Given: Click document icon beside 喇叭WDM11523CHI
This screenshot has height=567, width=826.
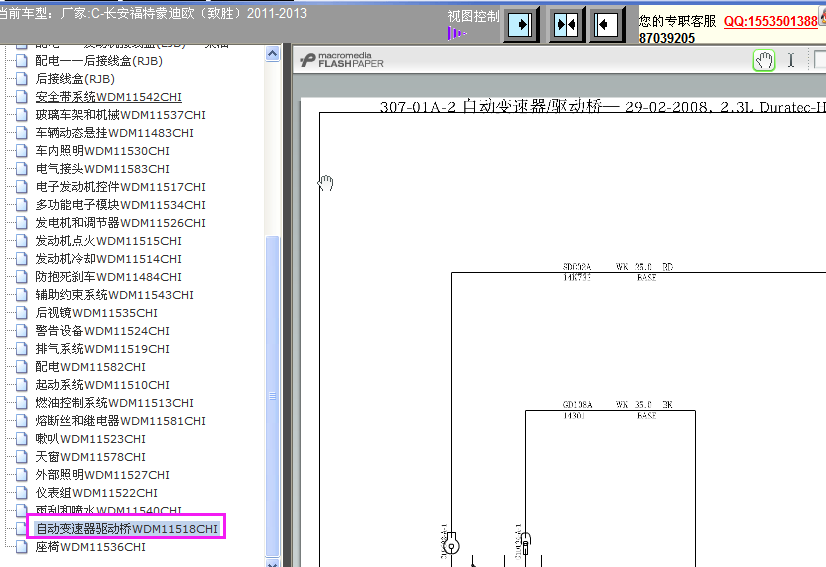Looking at the screenshot, I should tap(22, 439).
